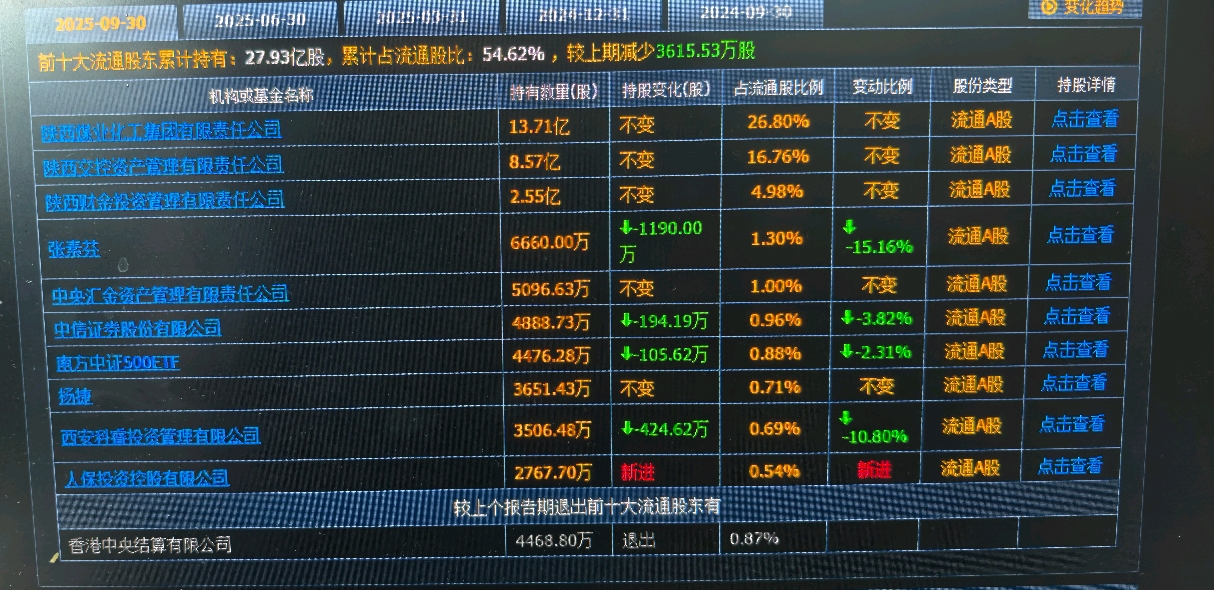Click the -105.62万 holding change cell
1214x590 pixels.
[664, 354]
